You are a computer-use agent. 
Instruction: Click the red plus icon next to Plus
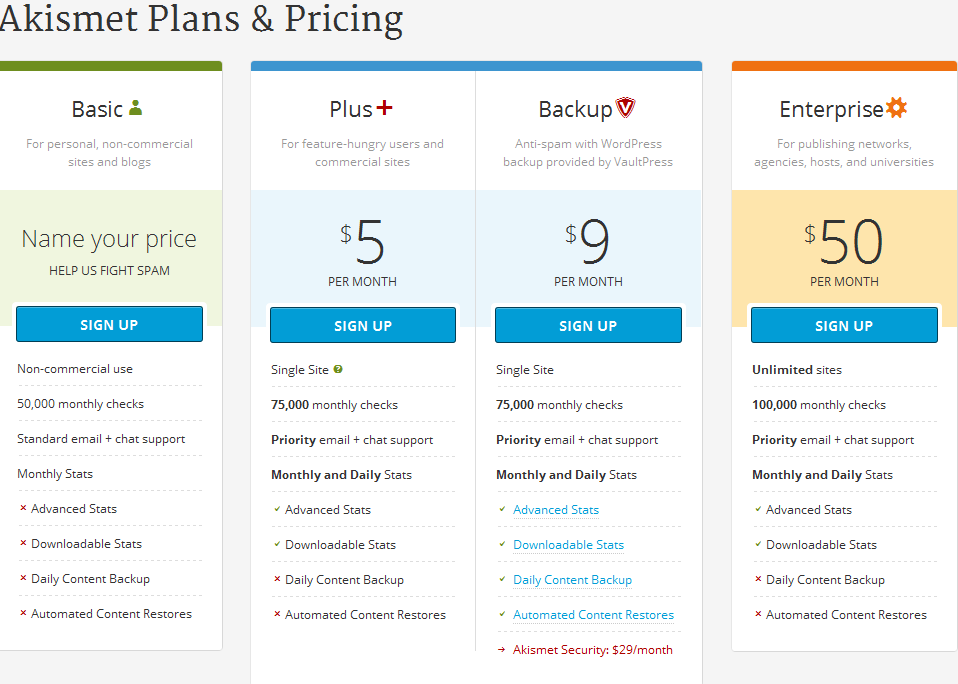(384, 107)
